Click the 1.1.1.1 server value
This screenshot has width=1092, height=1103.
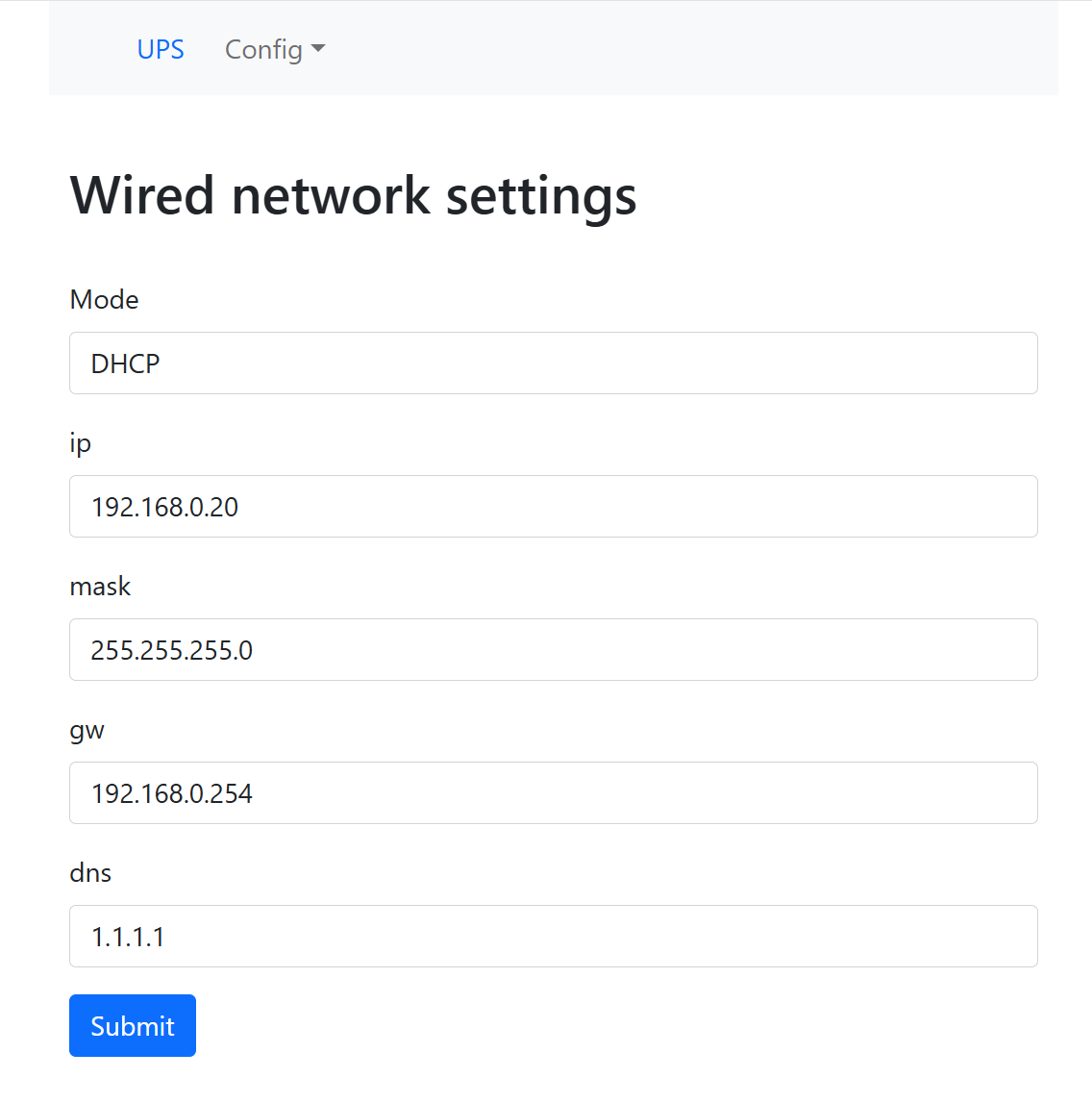128,937
